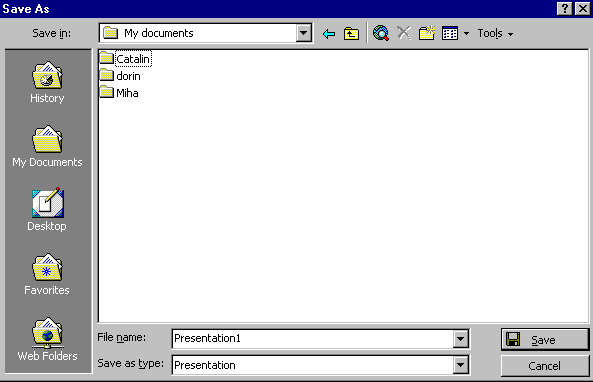The image size is (593, 382).
Task: Open the Favorites shortcut
Action: click(47, 274)
